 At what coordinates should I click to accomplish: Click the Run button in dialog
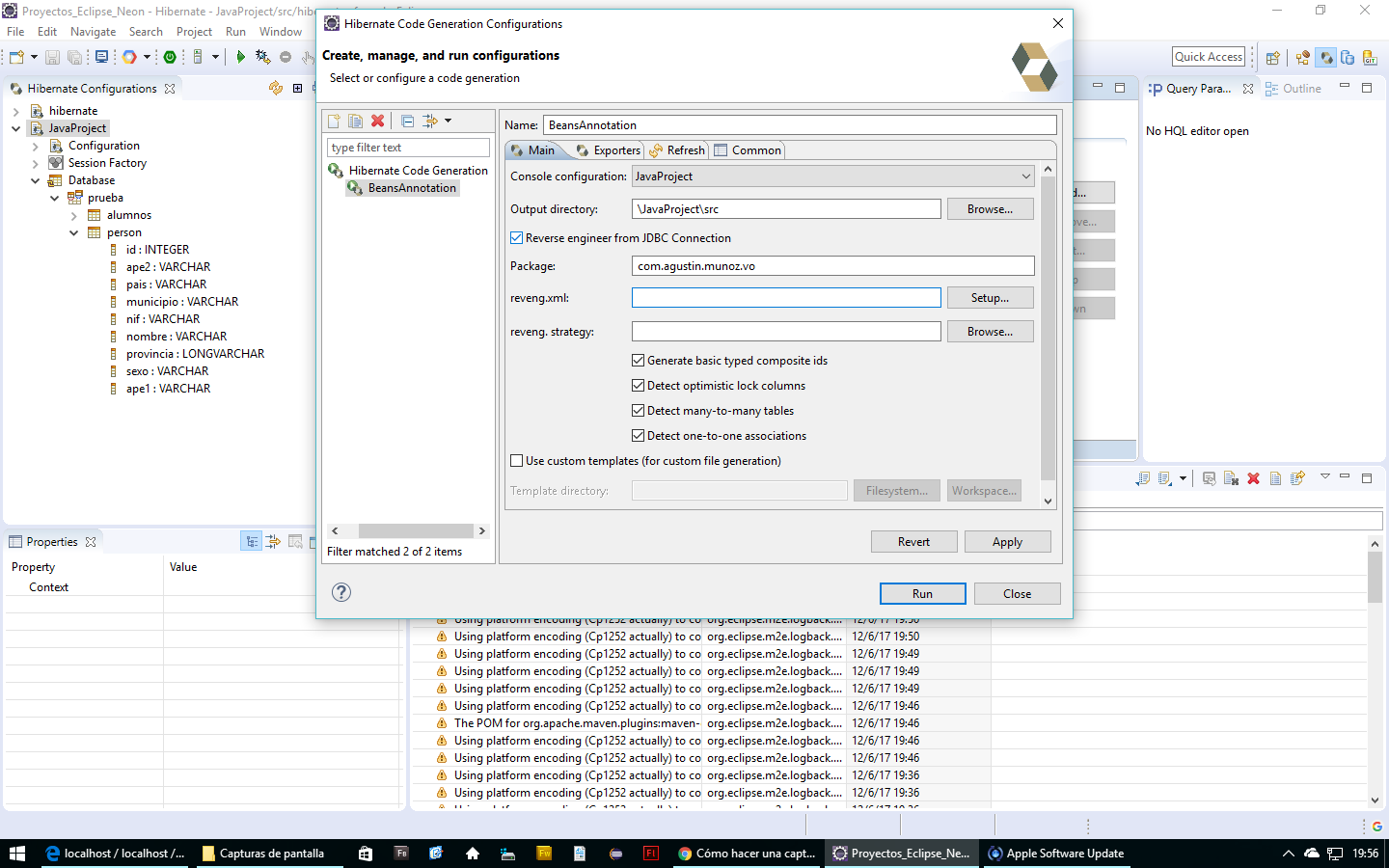point(922,593)
